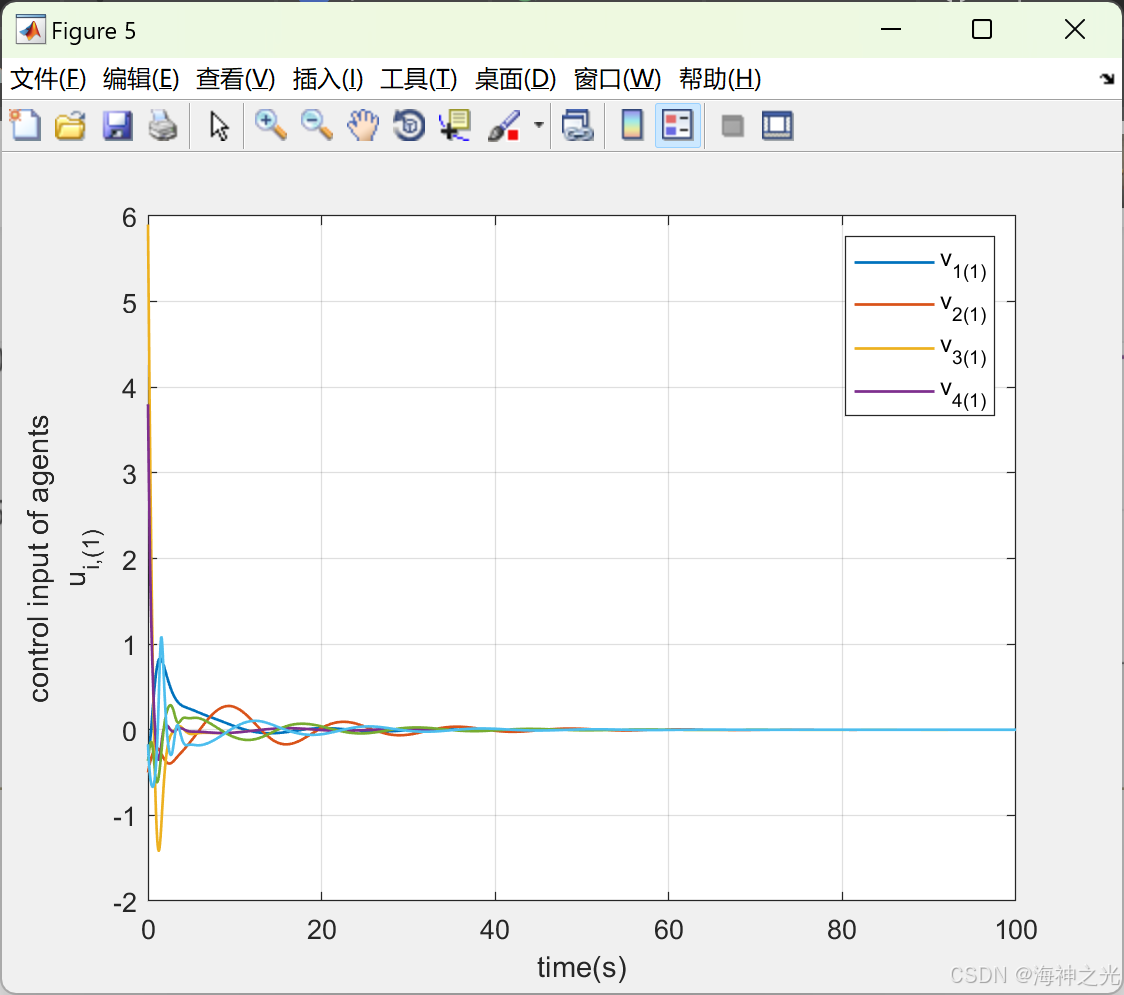Viewport: 1124px width, 995px height.
Task: Save the figure with floppy icon
Action: pos(117,125)
